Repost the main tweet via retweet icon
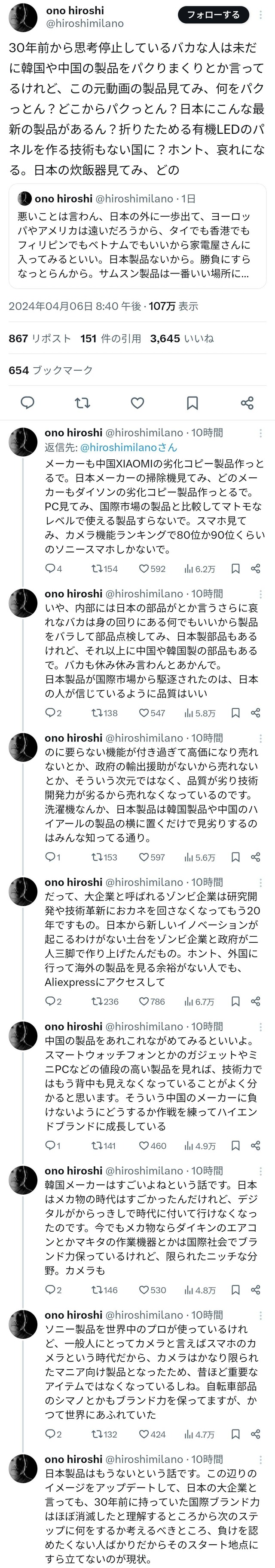This screenshot has width=275, height=1568. (x=82, y=403)
